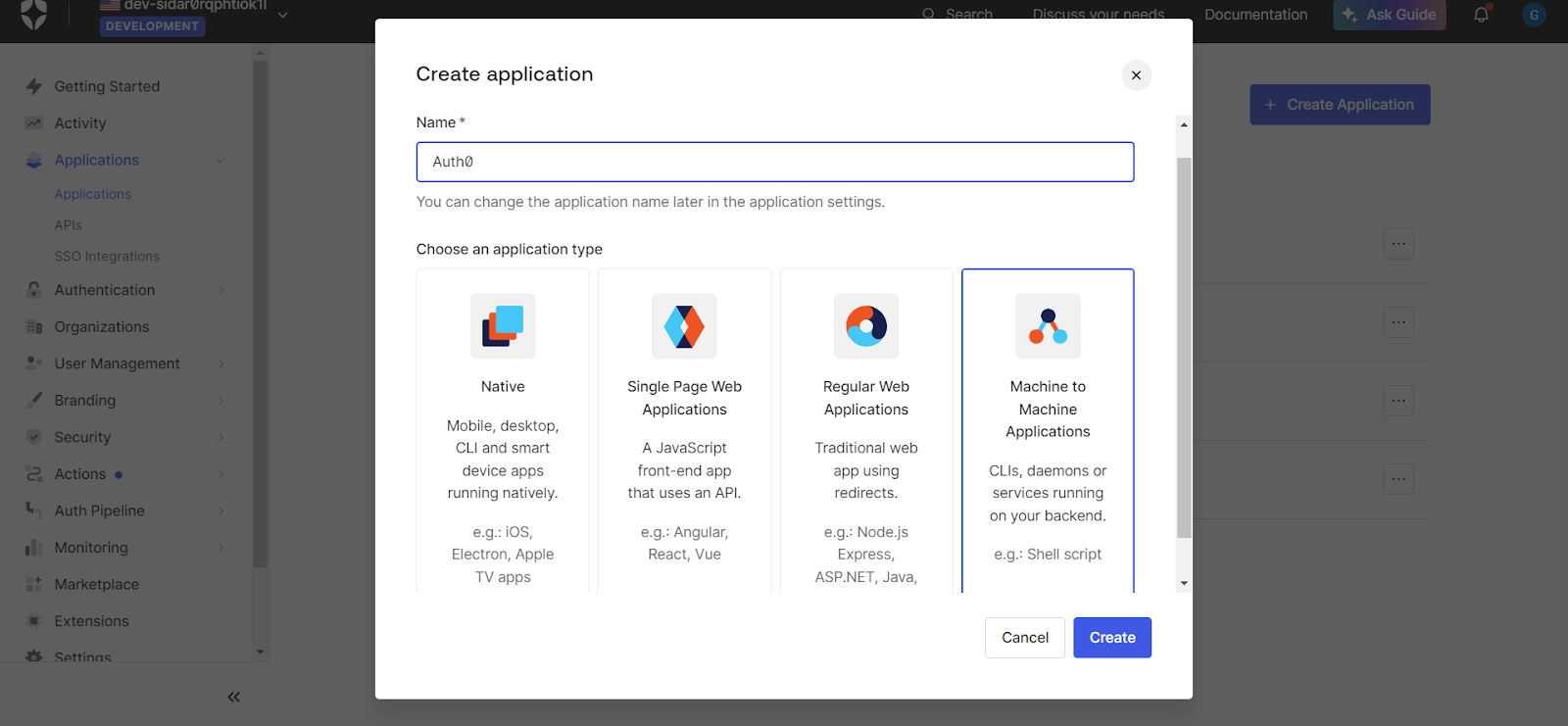
Task: Click the Name input field containing Auth0
Action: [775, 162]
